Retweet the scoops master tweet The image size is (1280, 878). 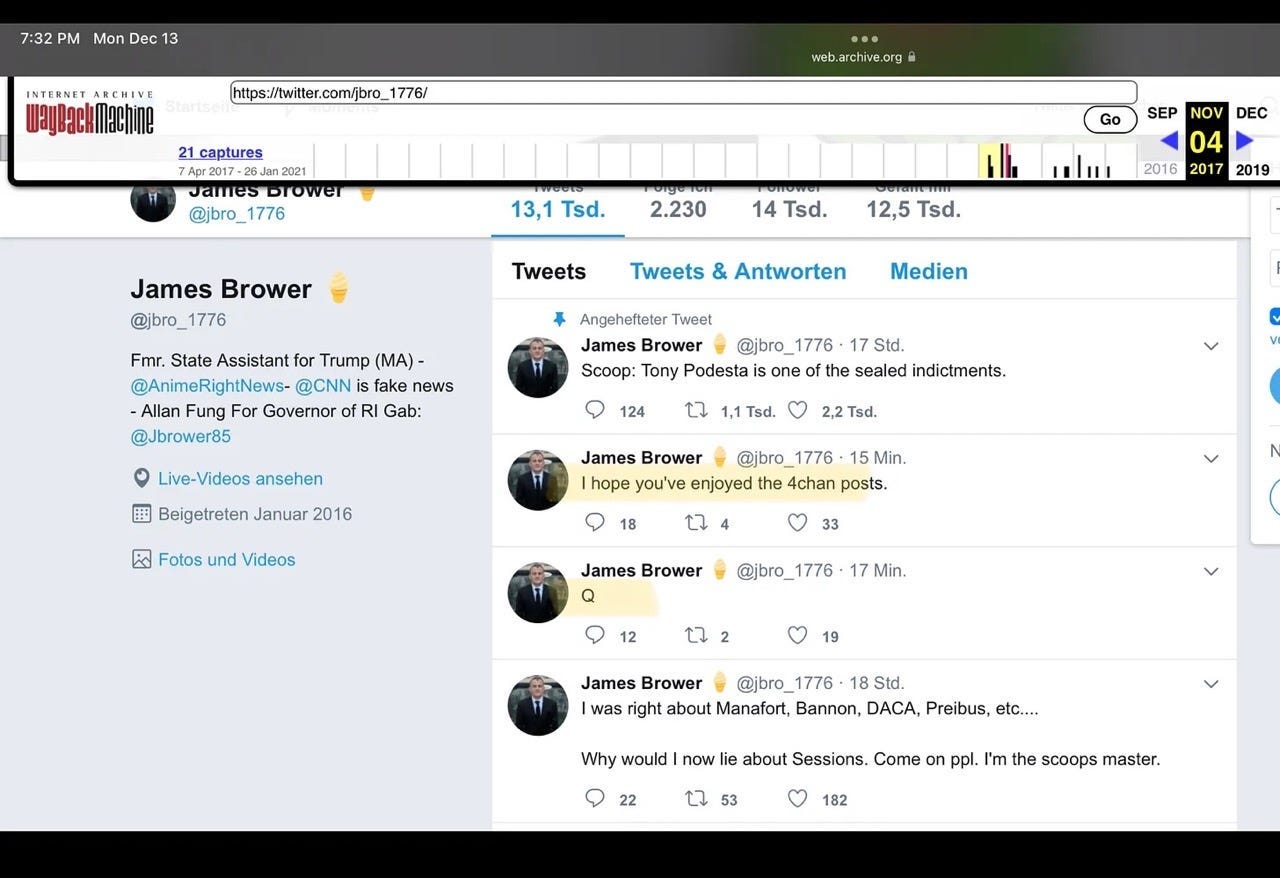696,798
